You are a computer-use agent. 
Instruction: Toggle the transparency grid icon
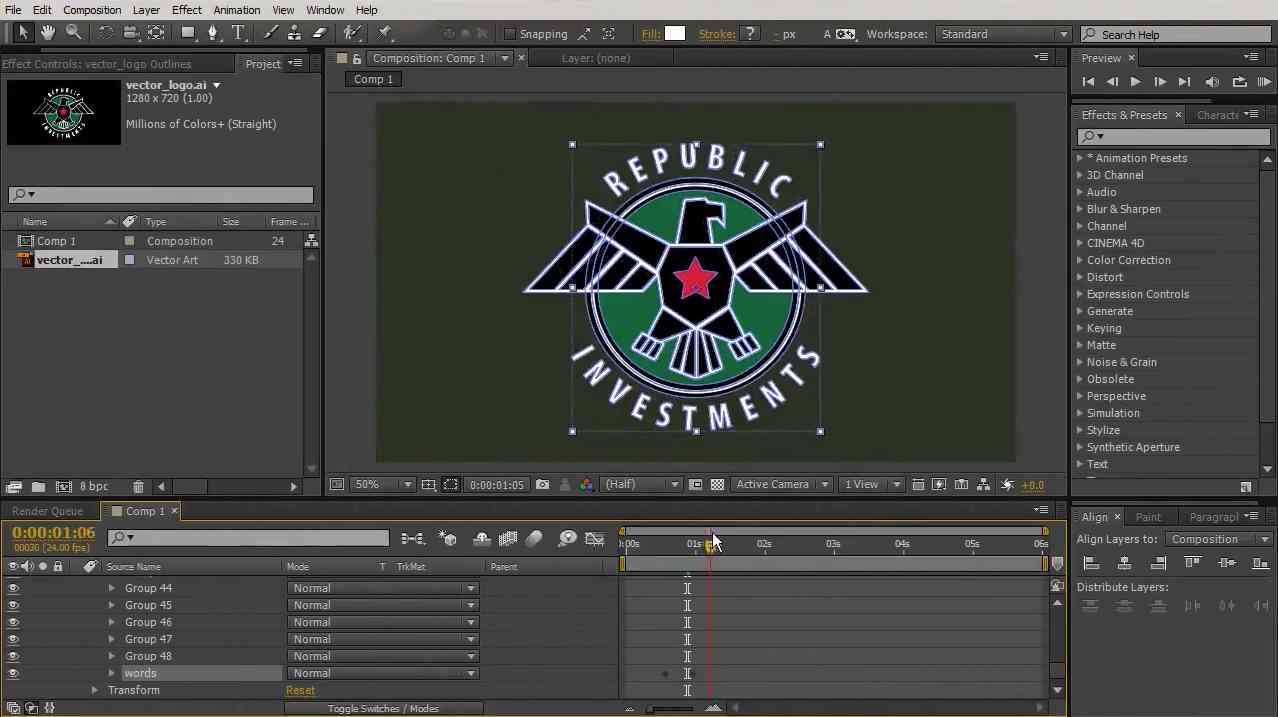click(x=717, y=485)
